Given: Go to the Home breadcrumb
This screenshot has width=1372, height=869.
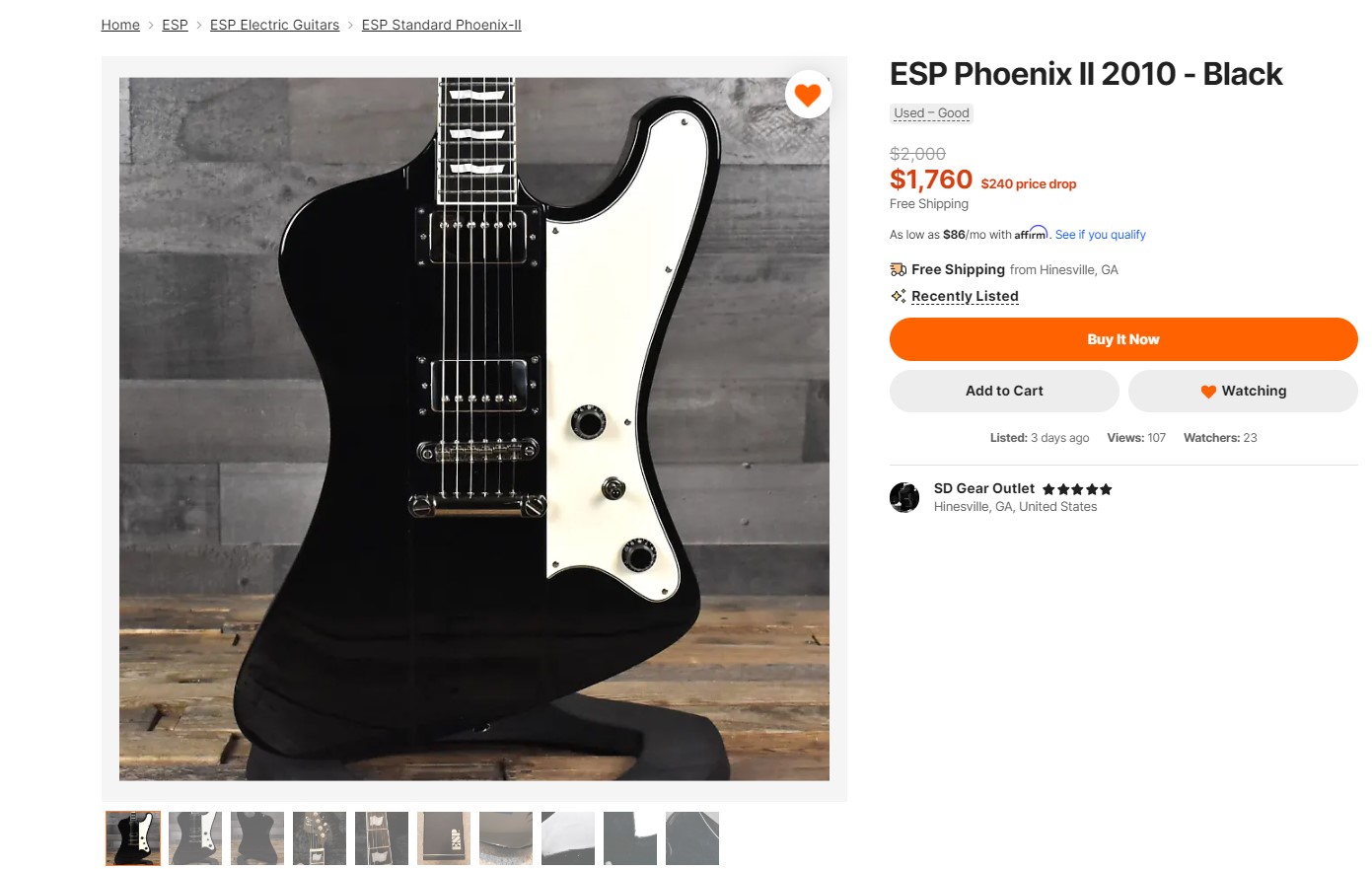Looking at the screenshot, I should click(x=120, y=25).
